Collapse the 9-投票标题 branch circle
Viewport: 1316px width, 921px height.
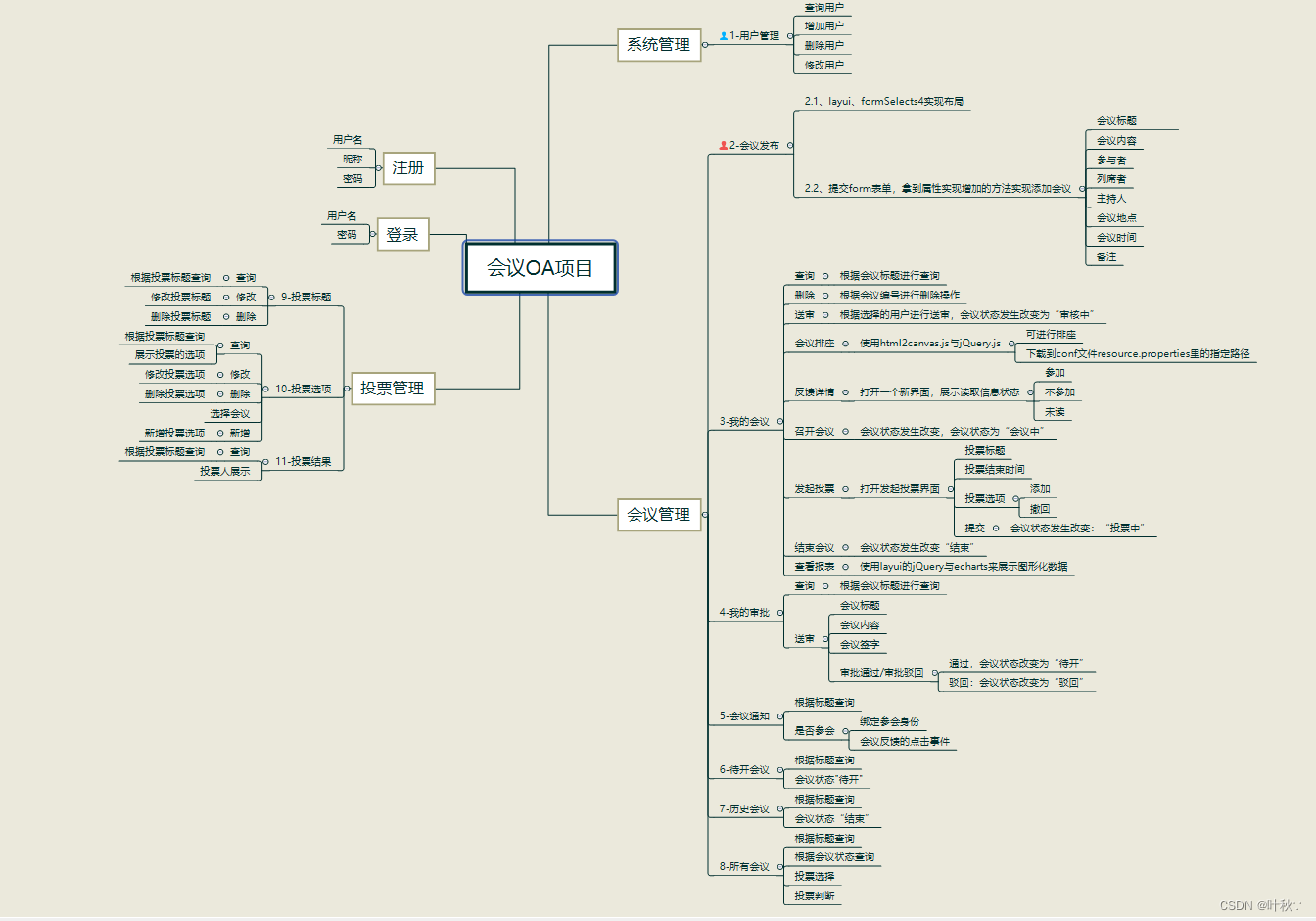pyautogui.click(x=271, y=298)
